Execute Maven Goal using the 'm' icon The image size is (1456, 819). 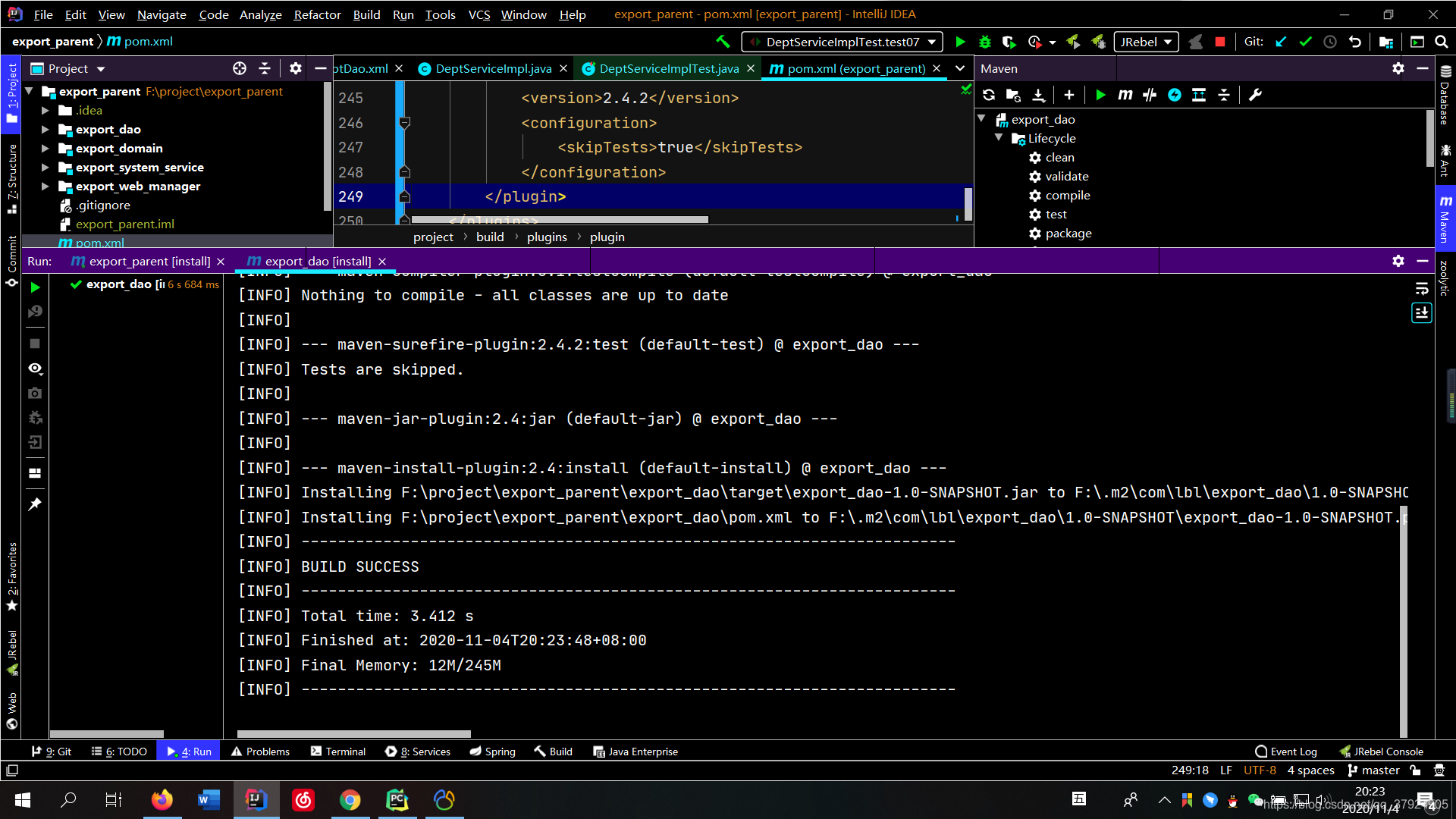pyautogui.click(x=1125, y=95)
